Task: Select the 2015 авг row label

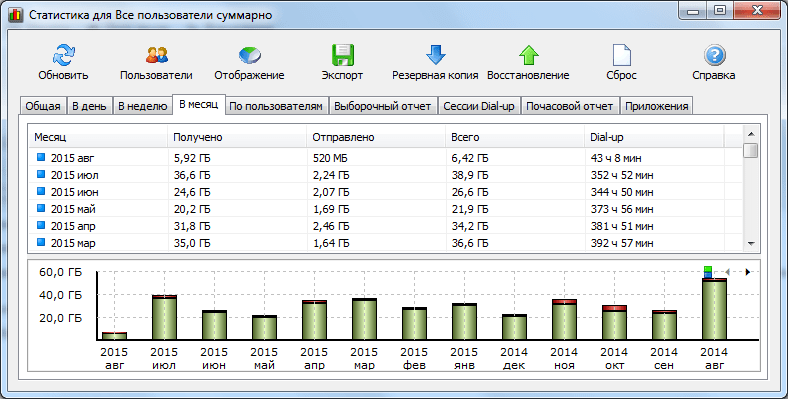Action: [x=72, y=158]
